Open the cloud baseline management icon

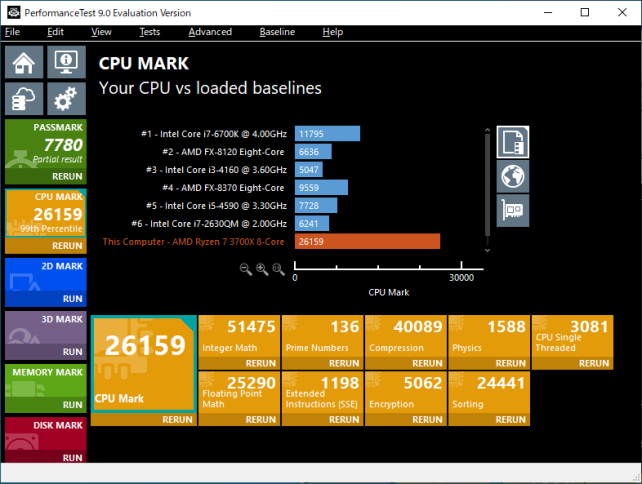24,99
